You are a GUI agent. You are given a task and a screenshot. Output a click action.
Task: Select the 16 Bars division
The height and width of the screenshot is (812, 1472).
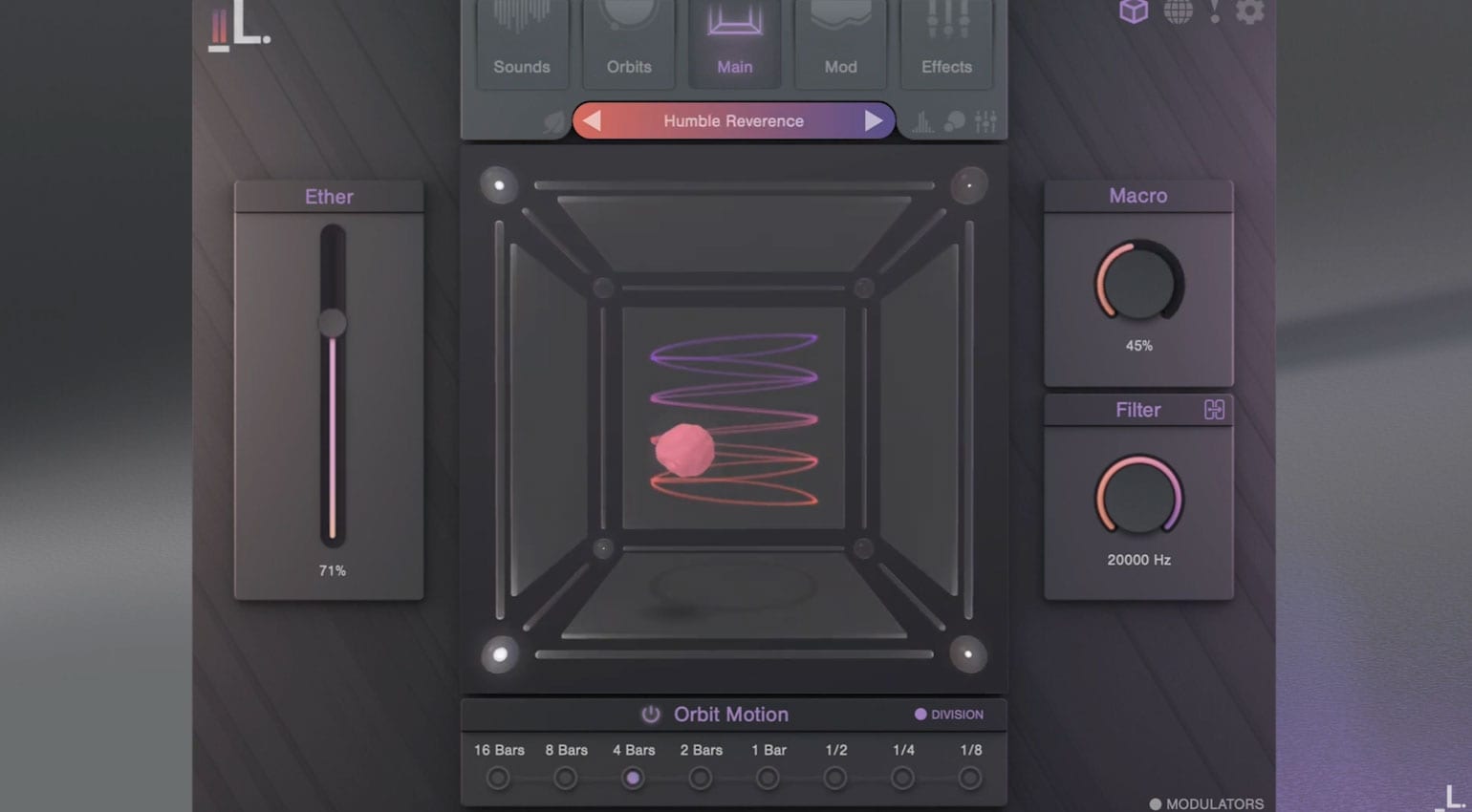click(x=497, y=779)
